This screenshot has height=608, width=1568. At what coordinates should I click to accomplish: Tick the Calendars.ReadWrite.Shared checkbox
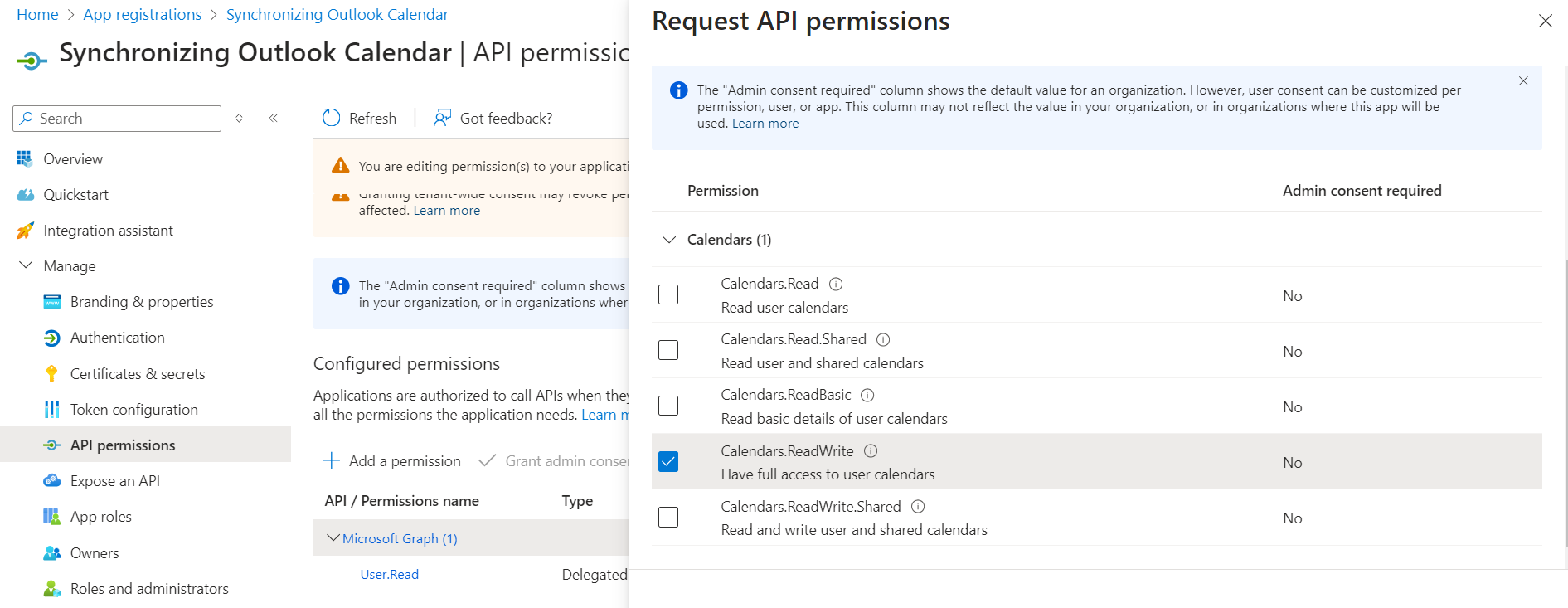(668, 517)
